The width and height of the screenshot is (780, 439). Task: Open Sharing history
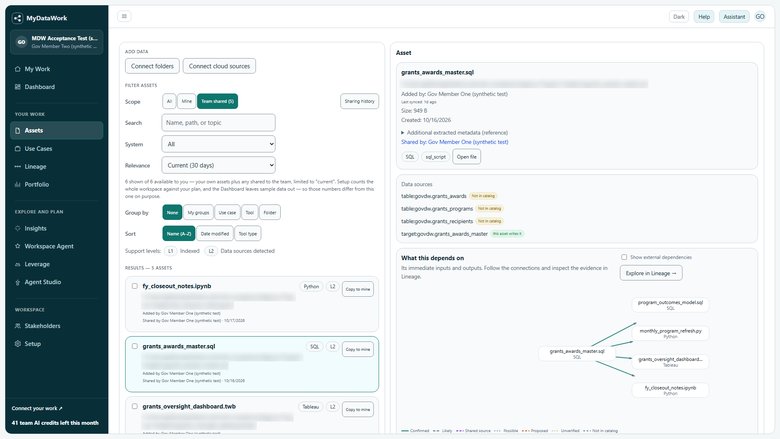[360, 101]
